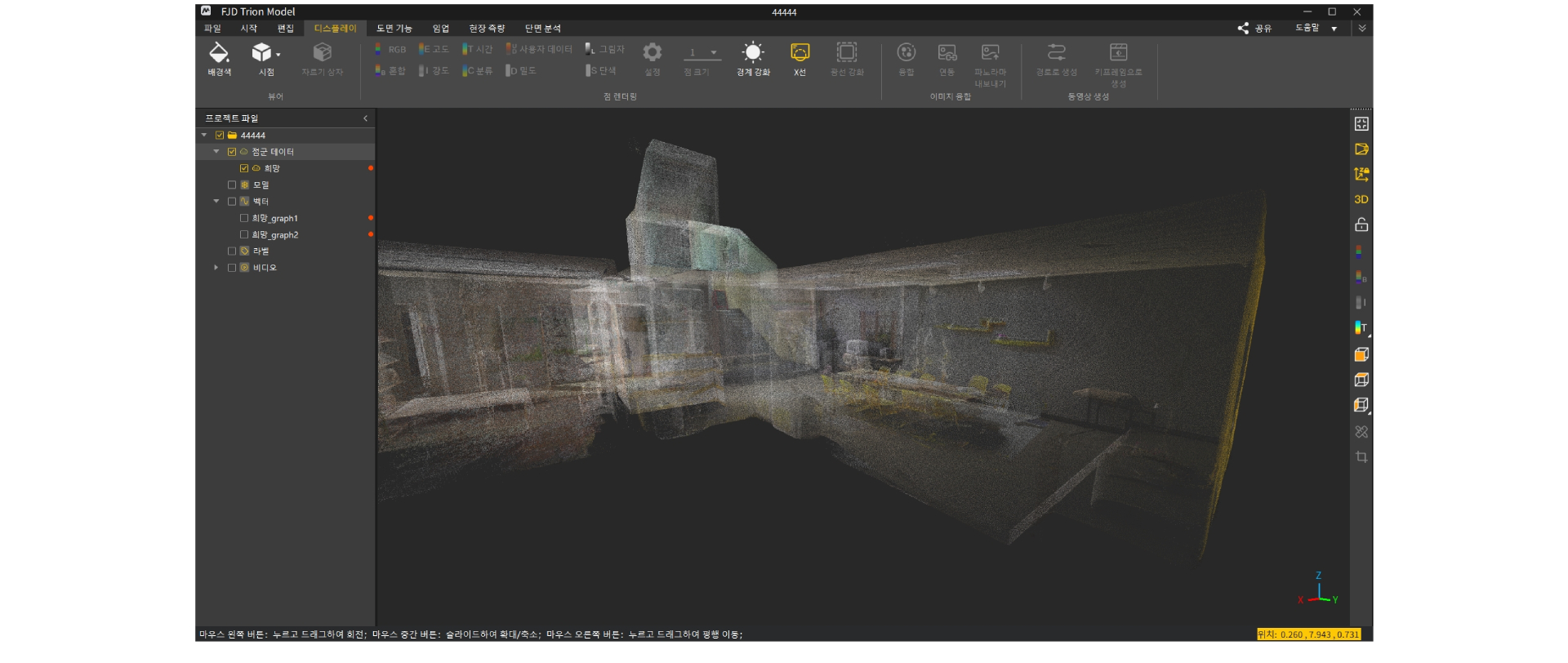Click the 공유 share button
Screen dimensions: 1568x663
pos(1254,29)
